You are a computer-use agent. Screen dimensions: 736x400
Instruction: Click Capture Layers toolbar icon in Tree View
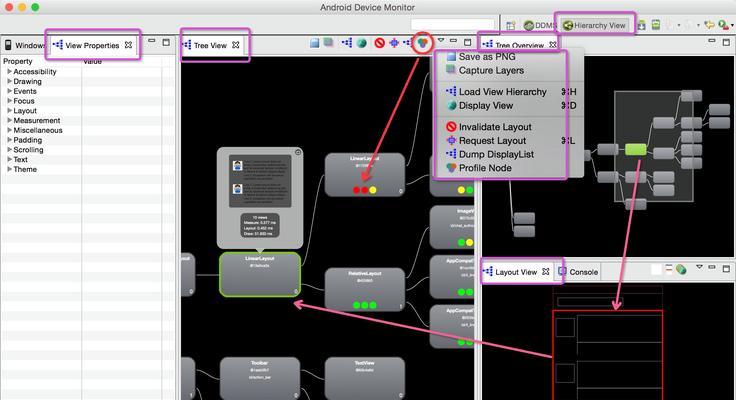pos(329,43)
